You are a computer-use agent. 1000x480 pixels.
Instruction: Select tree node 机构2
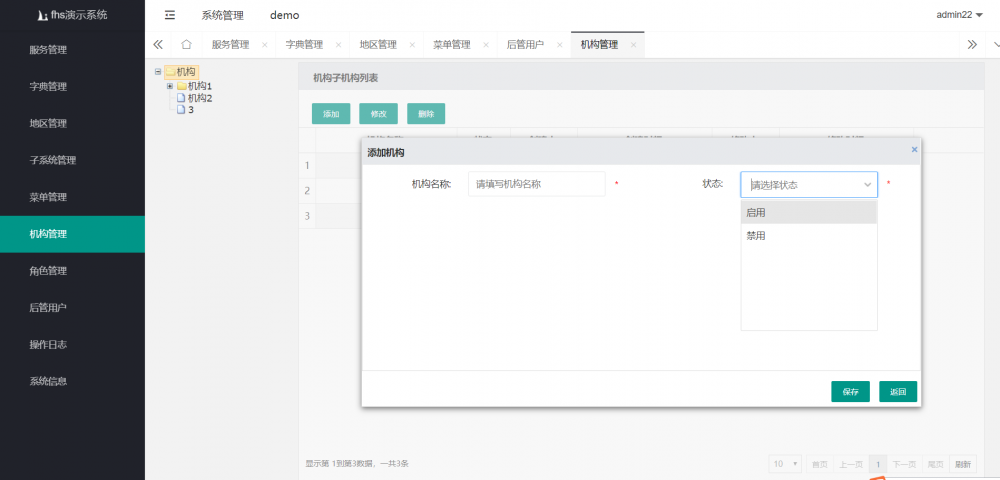point(200,98)
